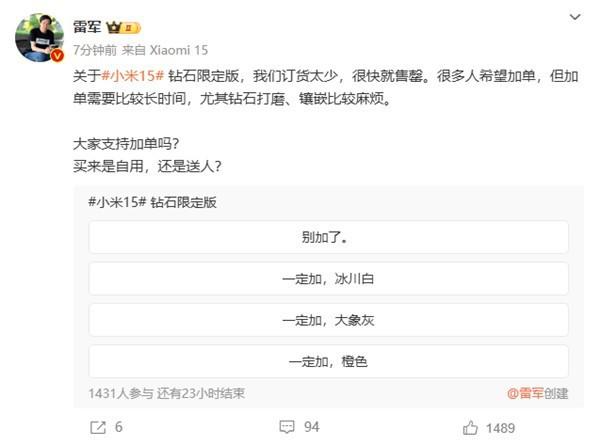Click the poll title #小米15# 钻石限定版
This screenshot has width=600, height=445.
tap(152, 202)
